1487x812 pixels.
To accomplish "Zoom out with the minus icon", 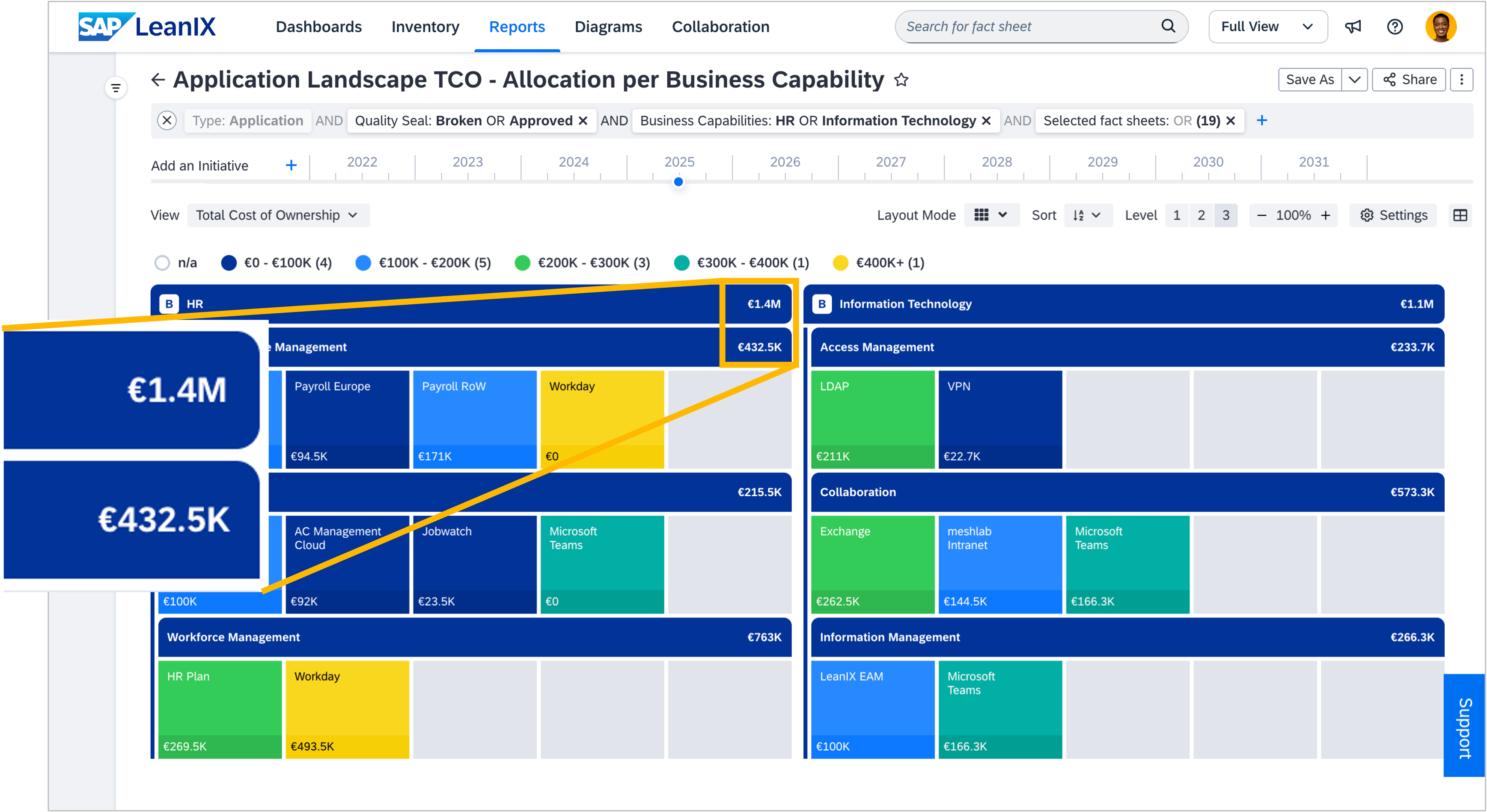I will tap(1261, 215).
